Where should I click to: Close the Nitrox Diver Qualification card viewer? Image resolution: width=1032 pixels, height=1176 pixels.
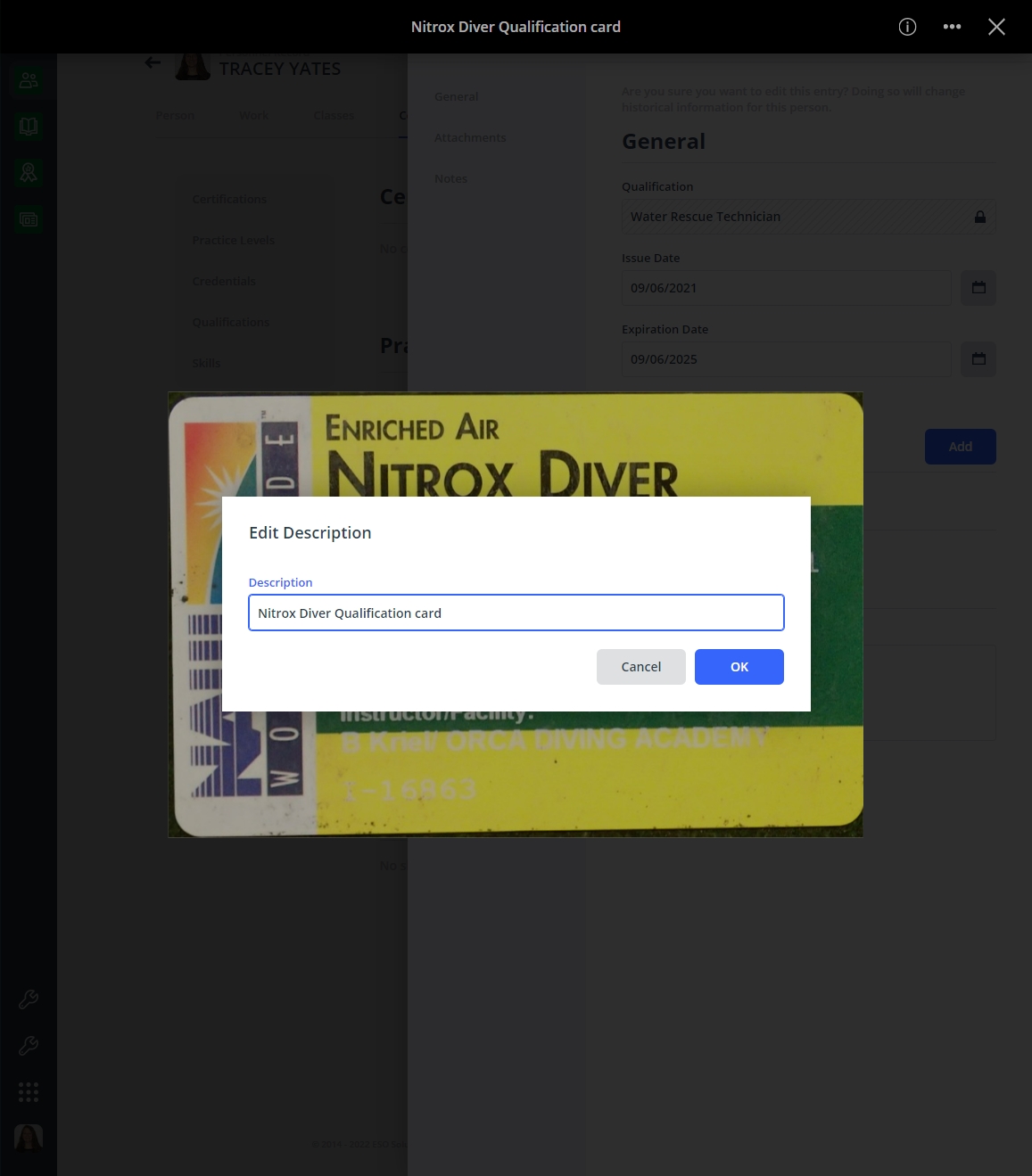pos(996,27)
